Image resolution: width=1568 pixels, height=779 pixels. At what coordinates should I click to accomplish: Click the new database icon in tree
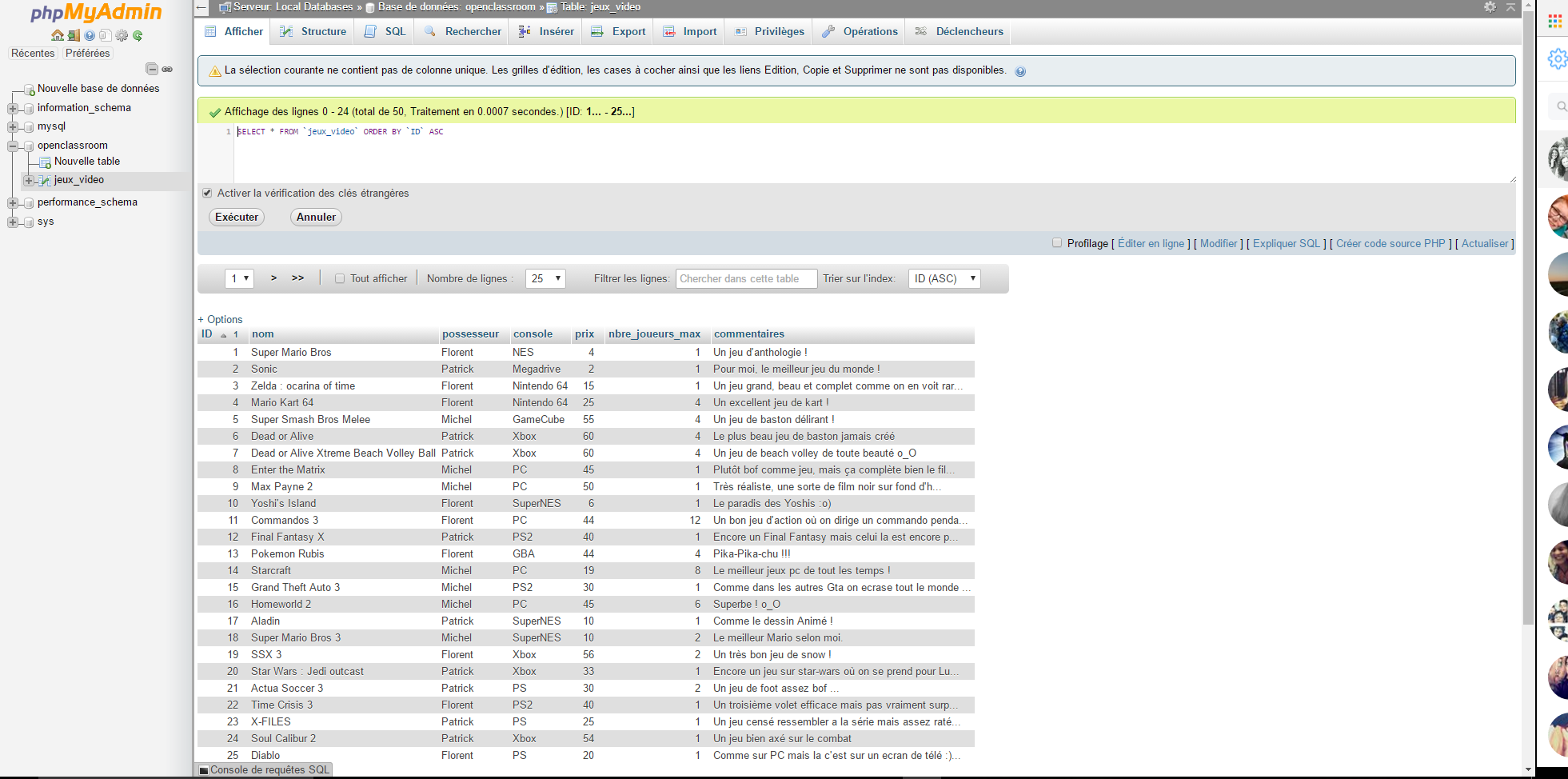pos(29,89)
